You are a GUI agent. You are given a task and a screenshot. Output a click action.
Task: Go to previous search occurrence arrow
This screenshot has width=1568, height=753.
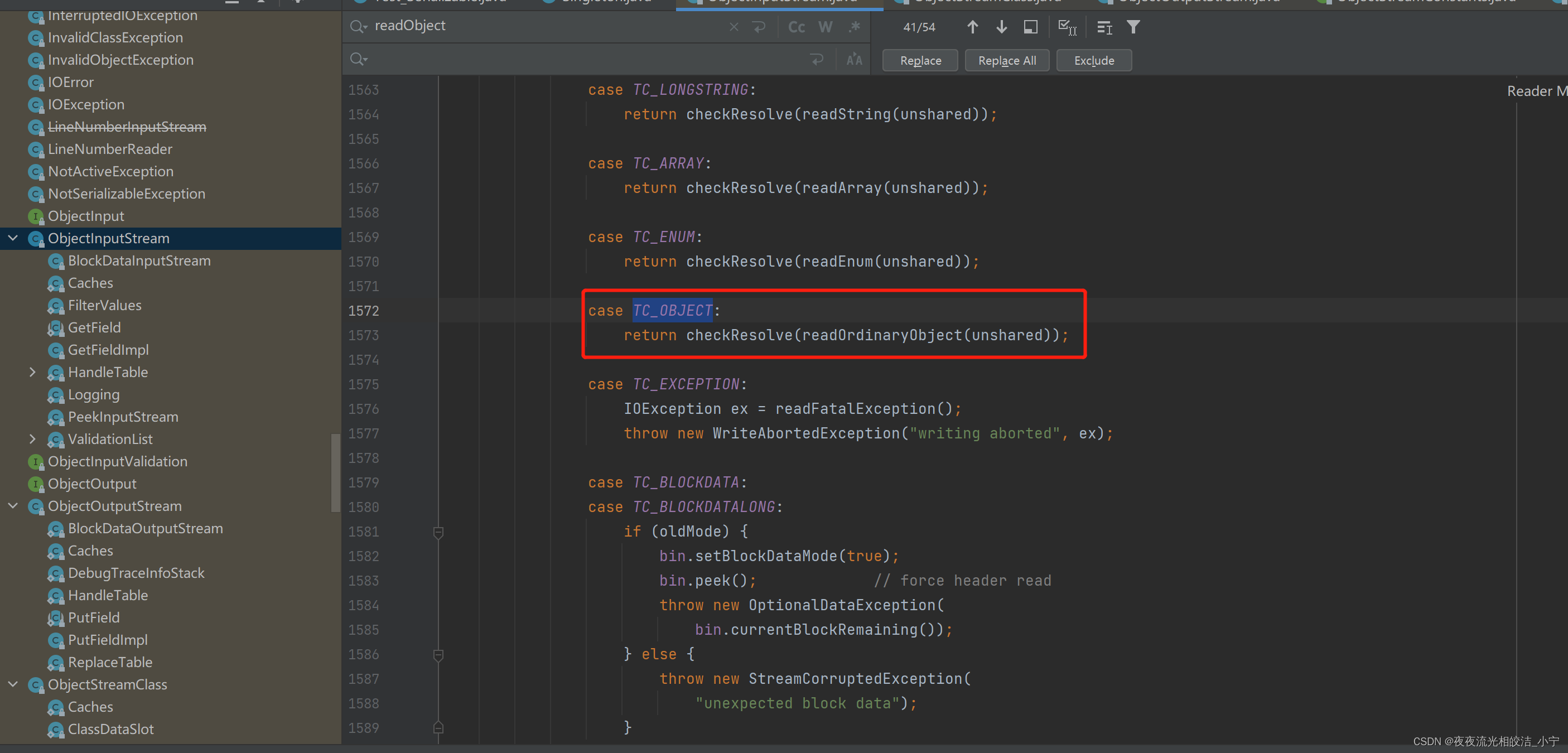pos(972,27)
